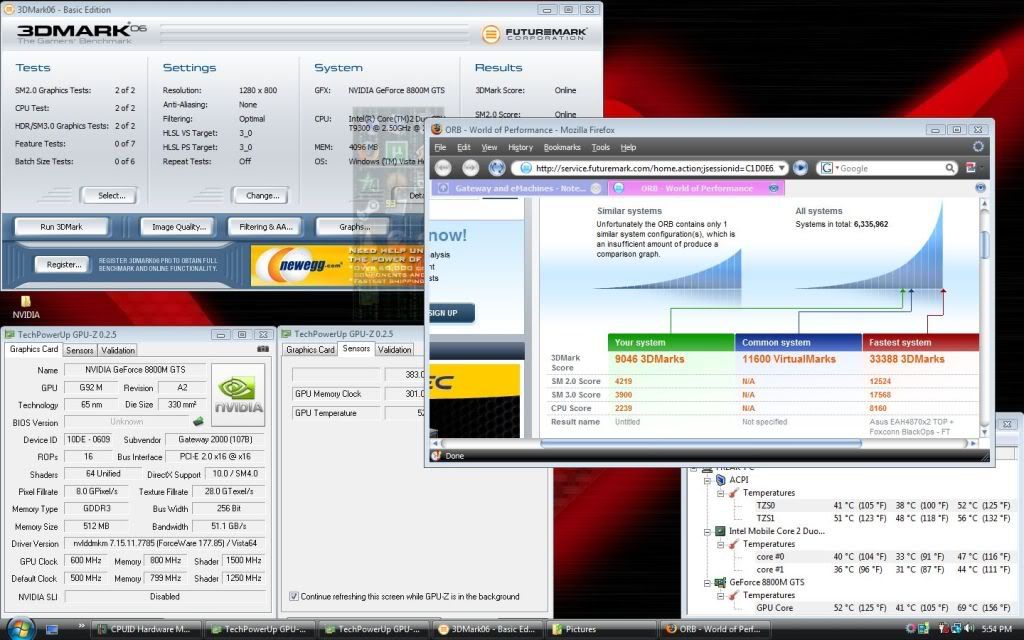1024x640 pixels.
Task: Click the Futuremark Corporation logo in 3DMark06
Action: [x=534, y=34]
